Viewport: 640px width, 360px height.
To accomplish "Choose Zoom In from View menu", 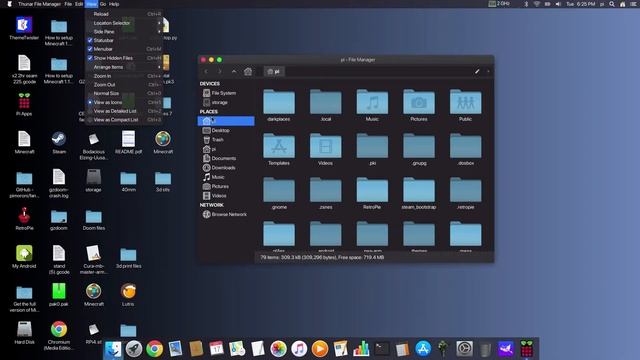I will tap(124, 76).
